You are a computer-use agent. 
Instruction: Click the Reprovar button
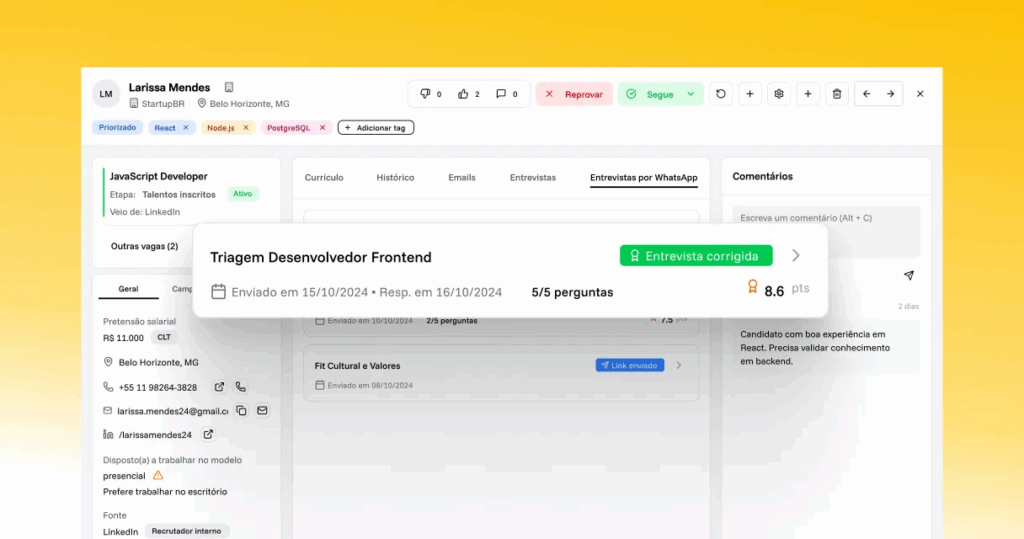click(574, 94)
